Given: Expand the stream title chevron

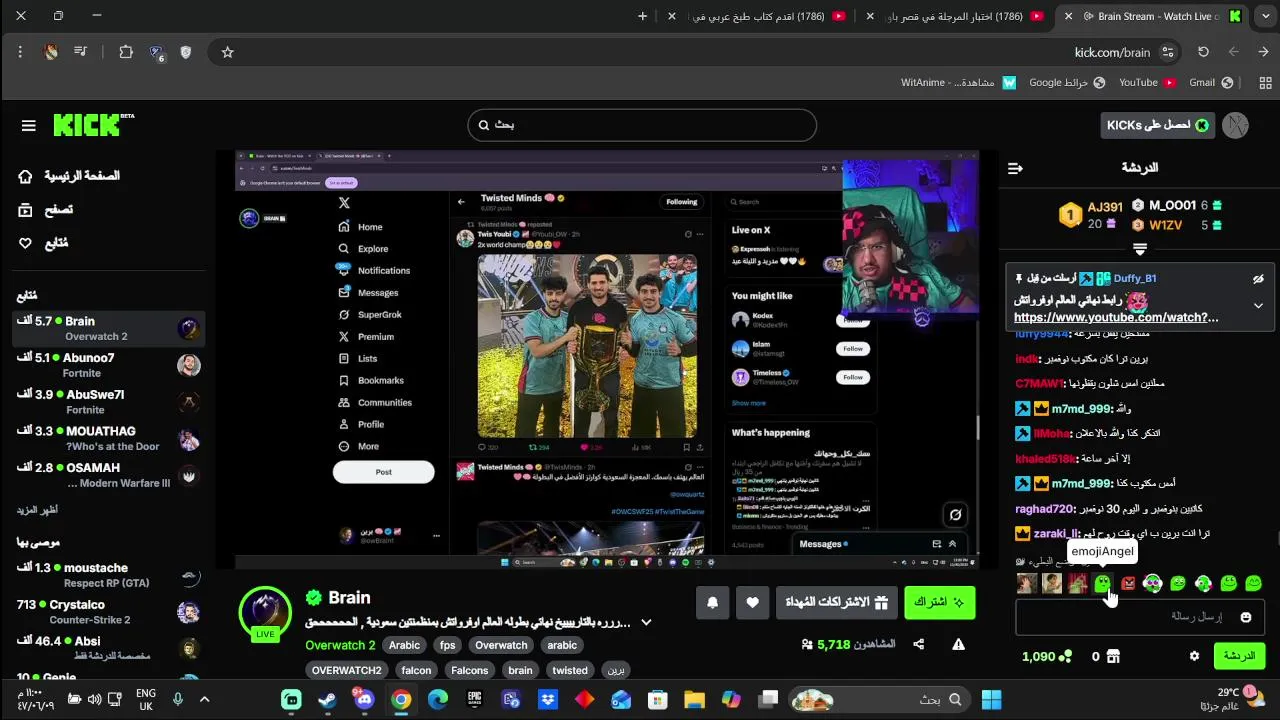Looking at the screenshot, I should pyautogui.click(x=646, y=622).
